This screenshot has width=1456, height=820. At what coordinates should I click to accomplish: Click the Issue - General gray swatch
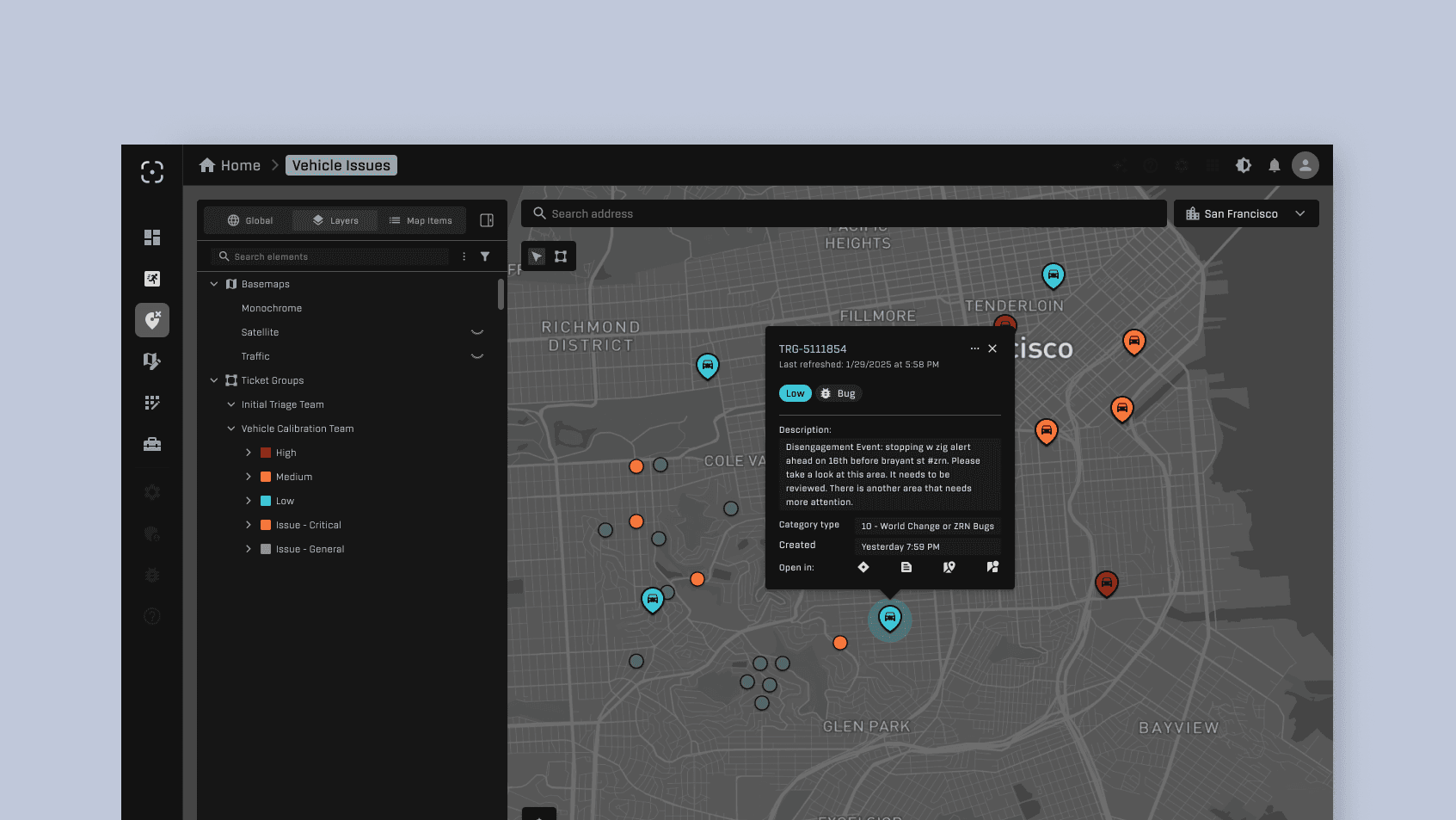coord(266,549)
